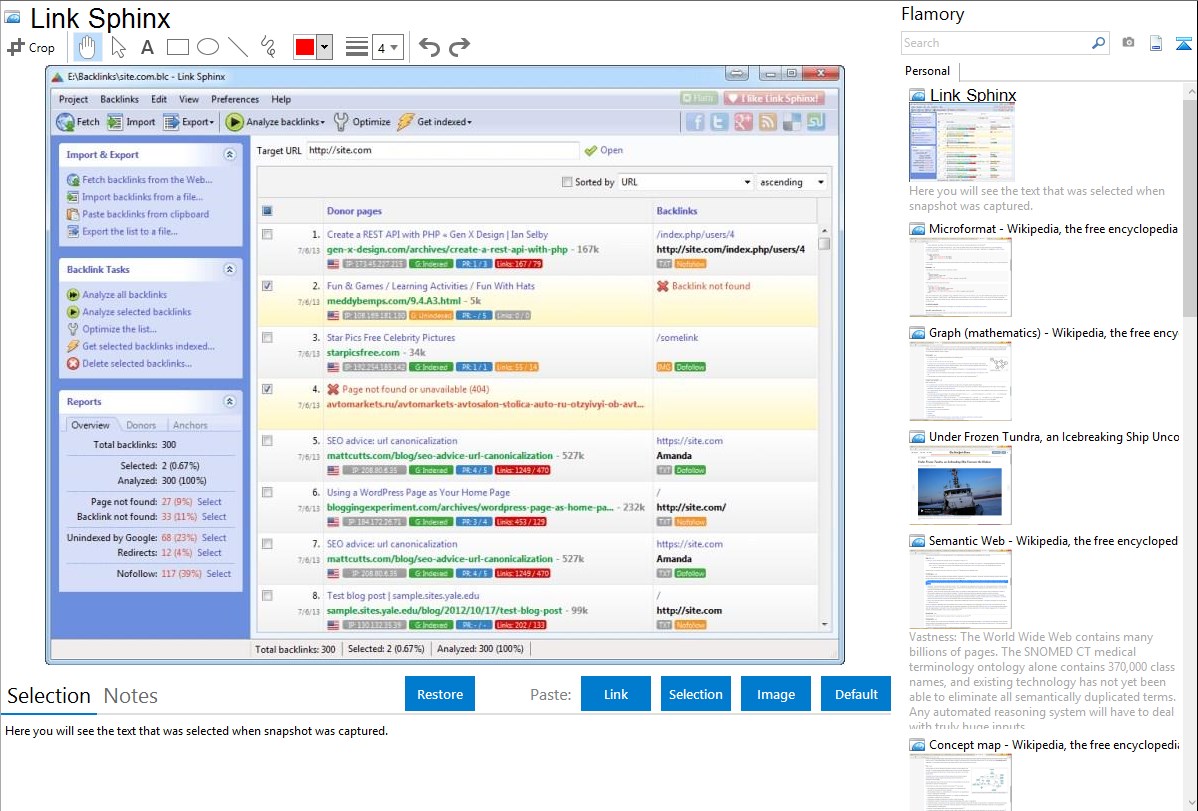Screen dimensions: 1198x811
Task: Click the Twitter share icon
Action: [719, 122]
